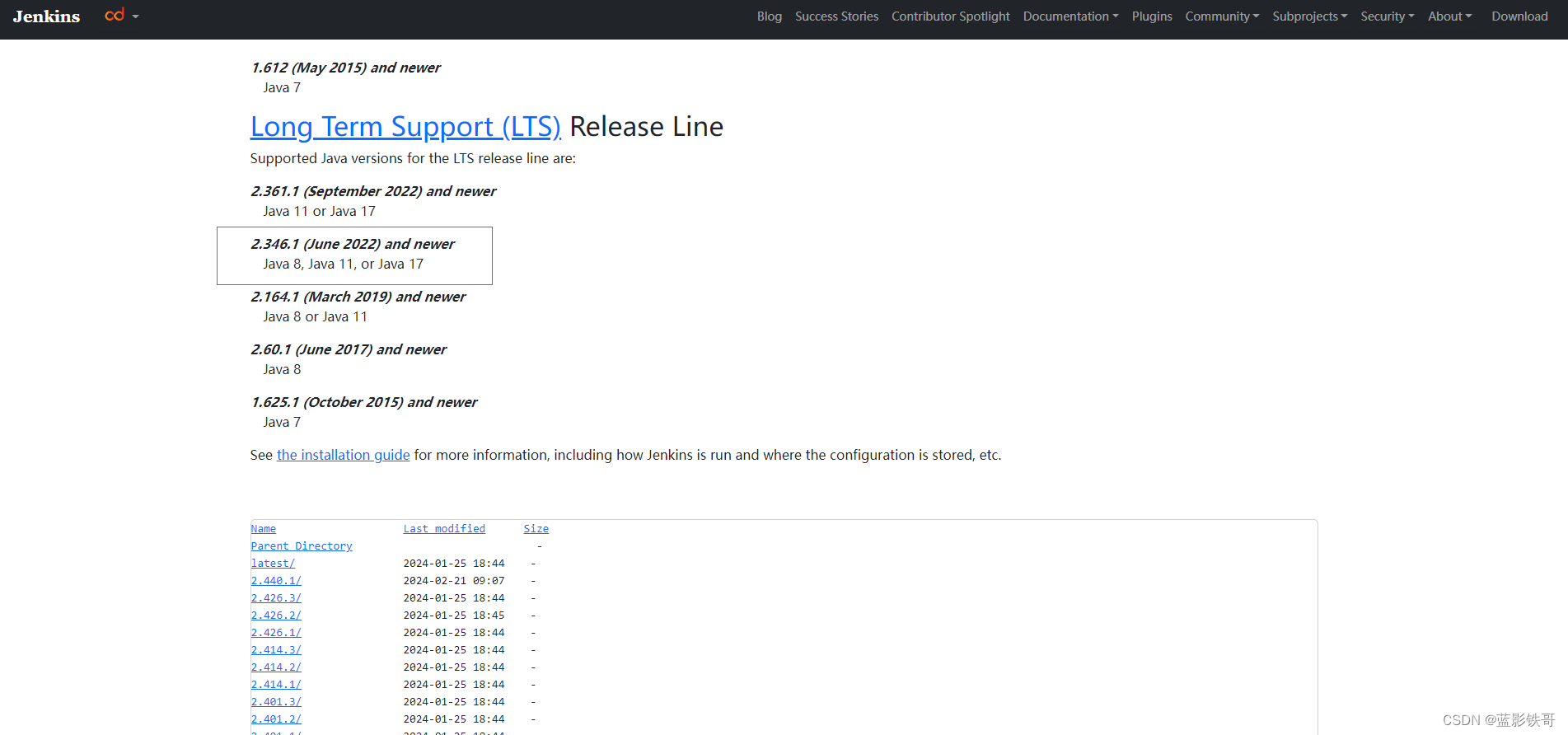The width and height of the screenshot is (1568, 735).
Task: Open the latest/ directory
Action: [x=273, y=564]
